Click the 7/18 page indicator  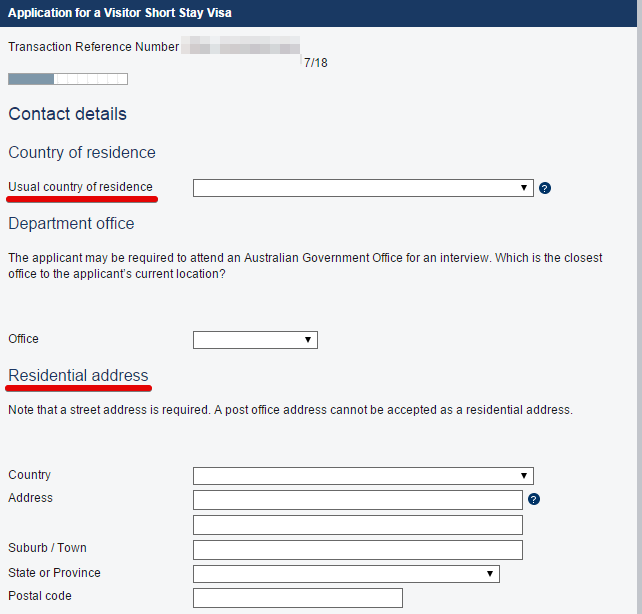315,62
